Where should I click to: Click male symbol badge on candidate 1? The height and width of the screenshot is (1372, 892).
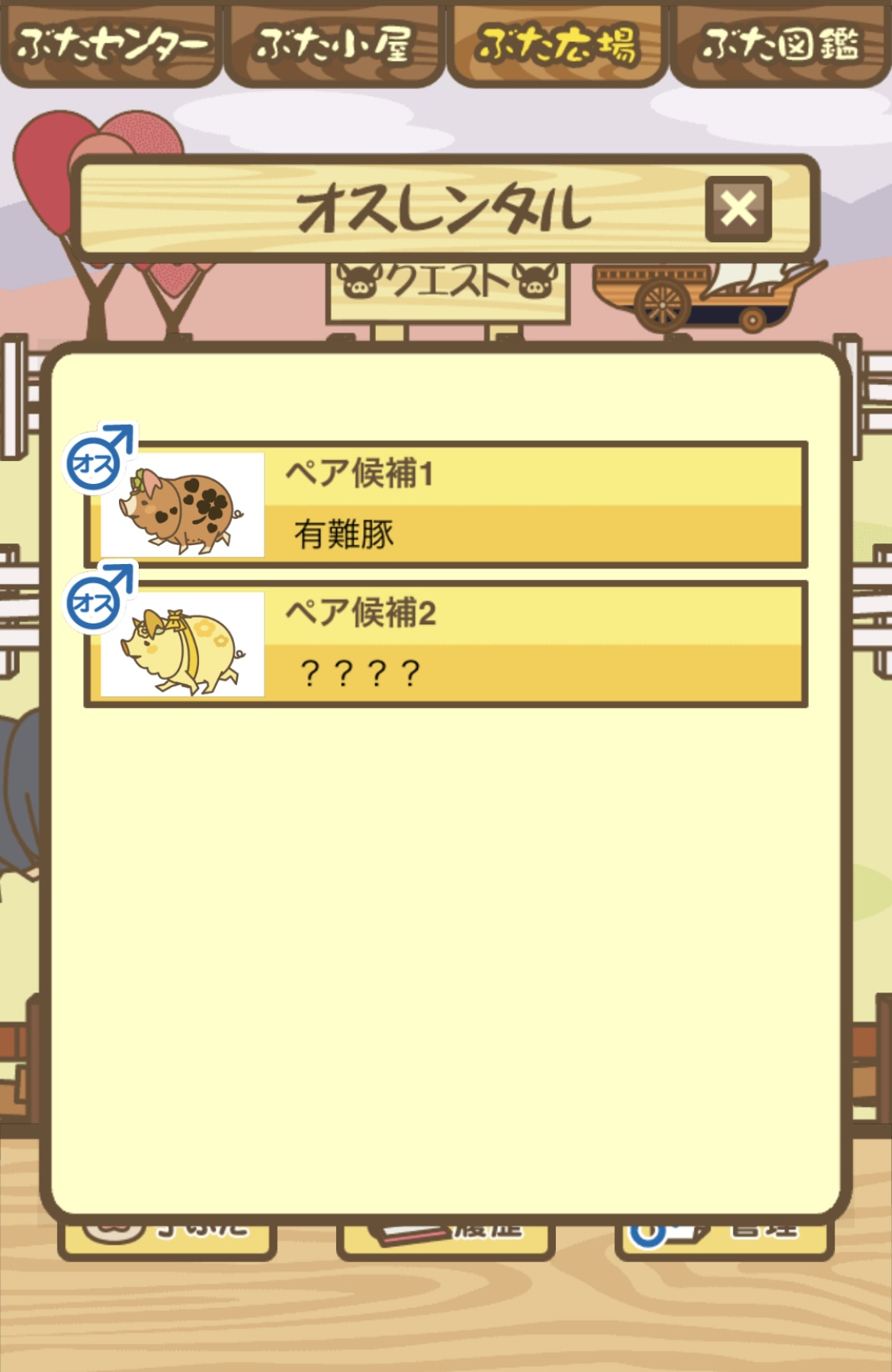[100, 457]
